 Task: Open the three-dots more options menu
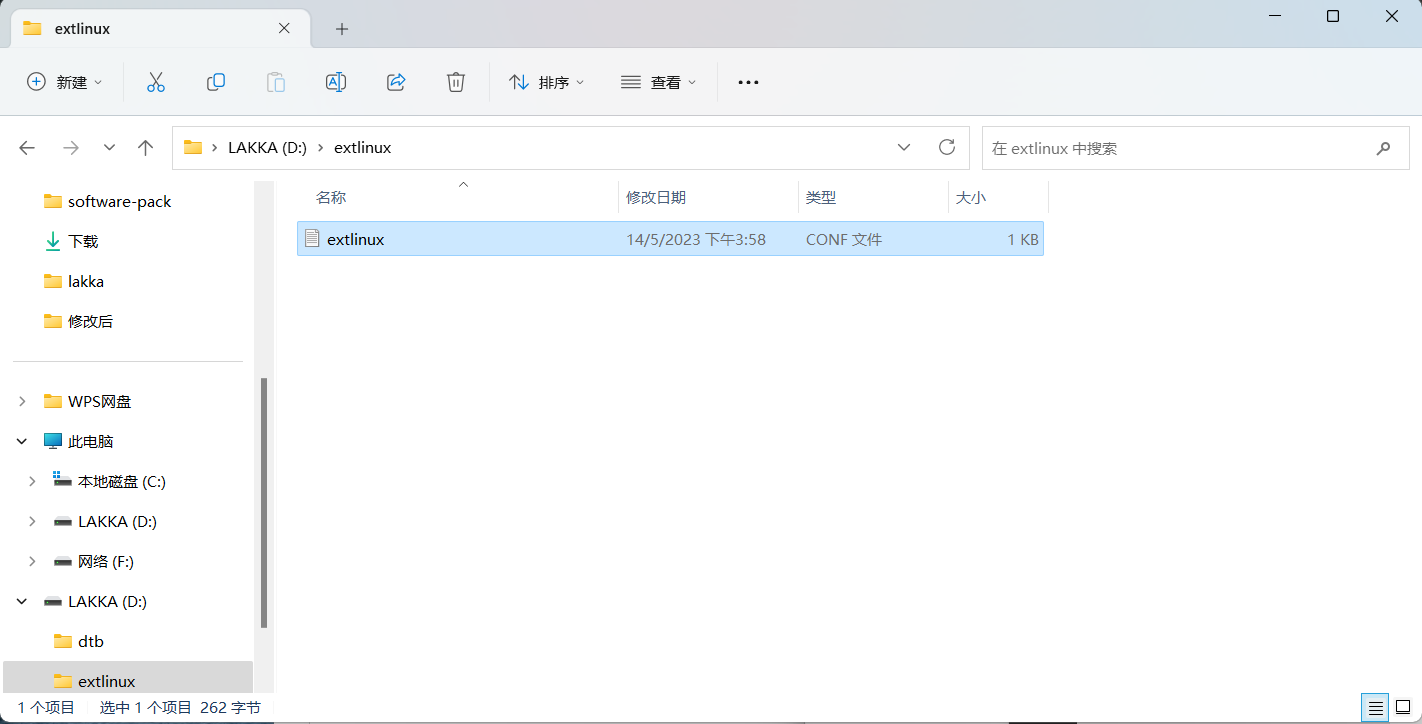click(748, 82)
